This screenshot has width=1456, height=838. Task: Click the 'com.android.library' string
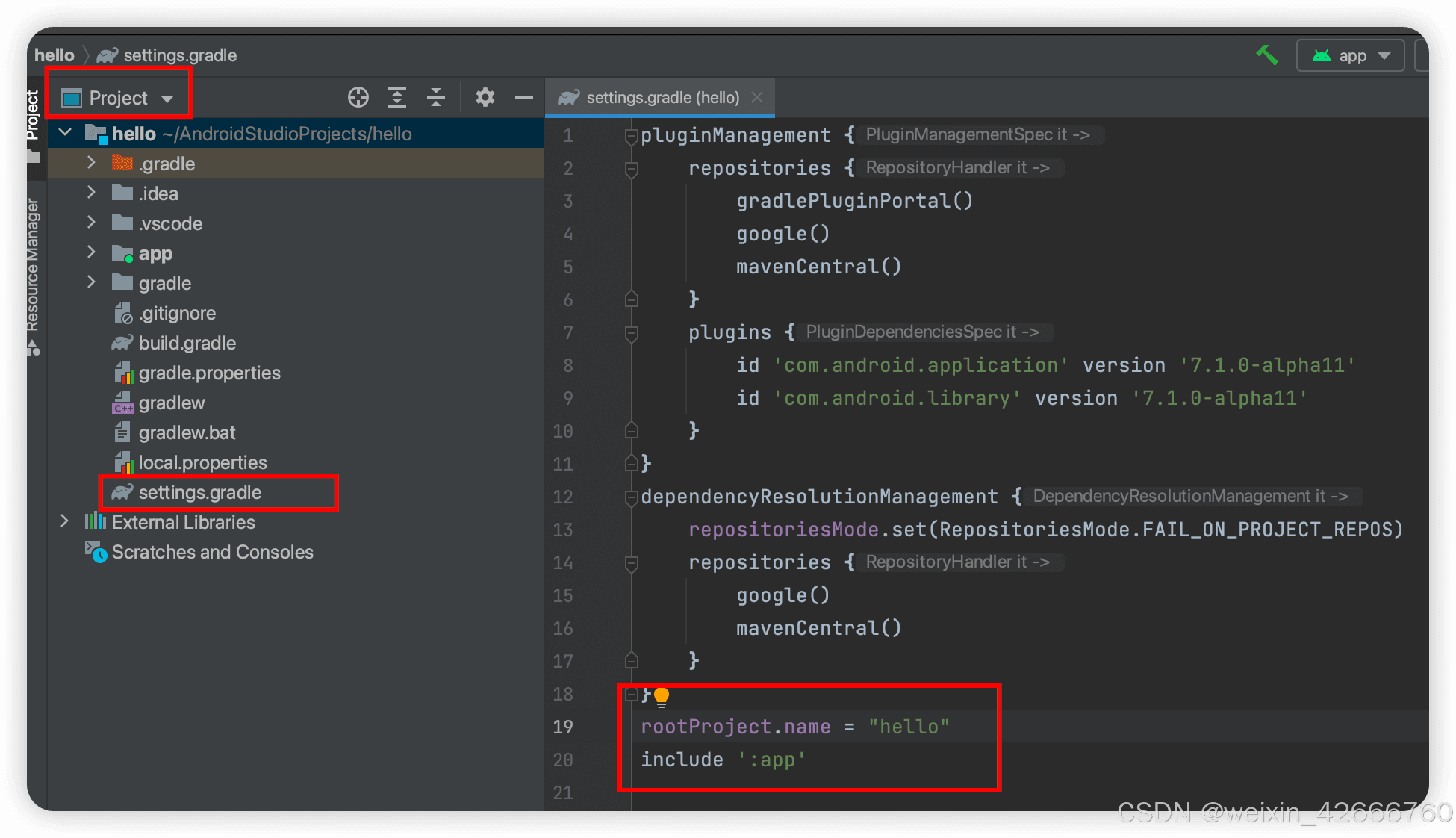(897, 398)
